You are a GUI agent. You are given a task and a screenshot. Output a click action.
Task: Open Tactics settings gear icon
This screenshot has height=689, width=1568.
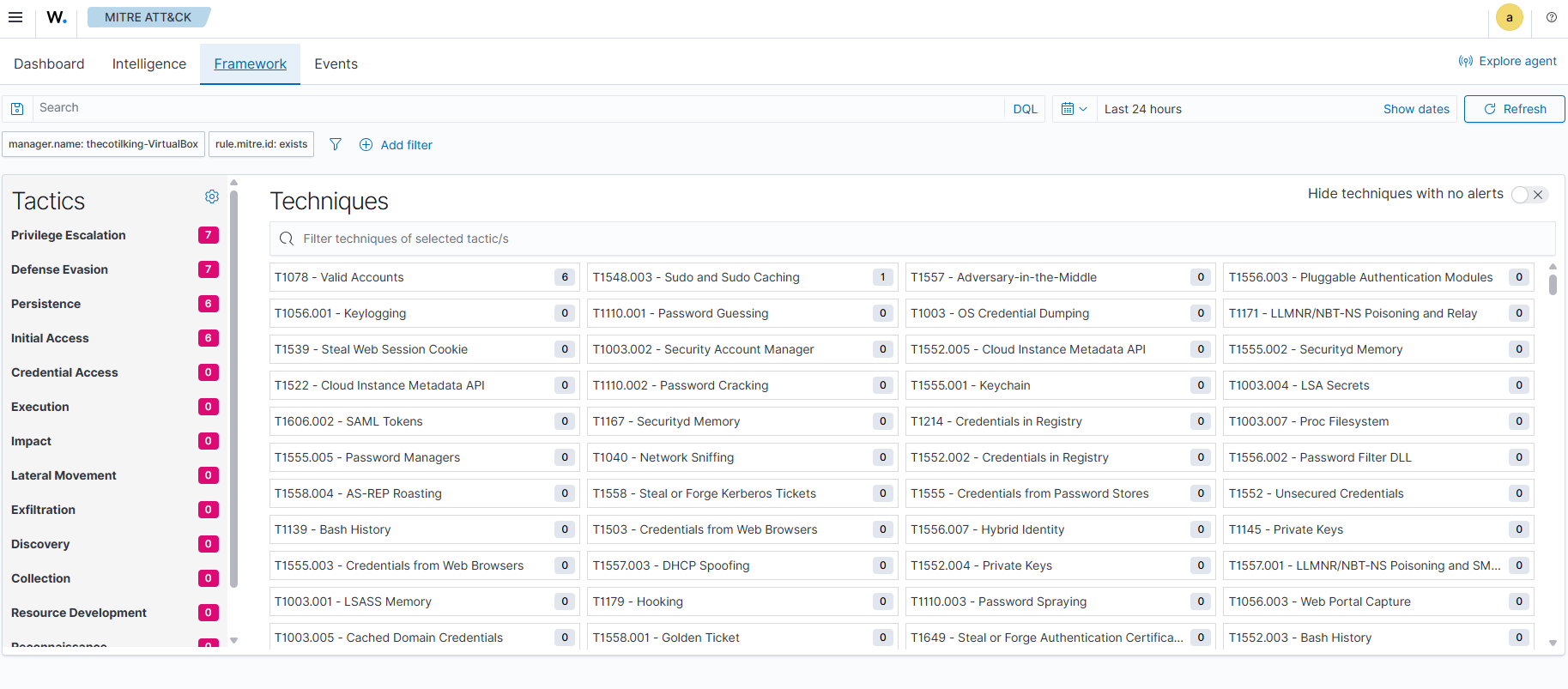(x=212, y=196)
